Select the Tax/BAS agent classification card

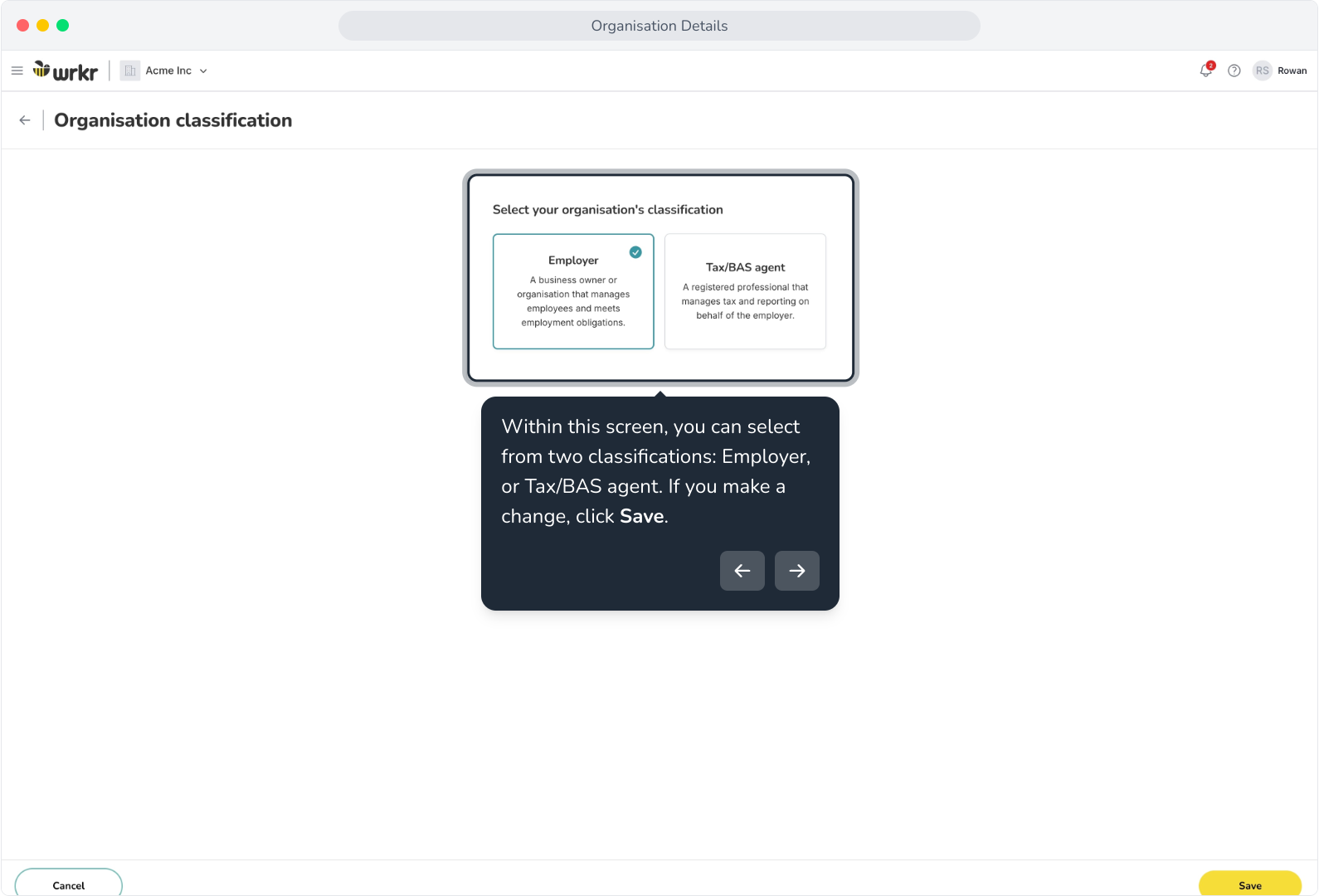tap(745, 291)
